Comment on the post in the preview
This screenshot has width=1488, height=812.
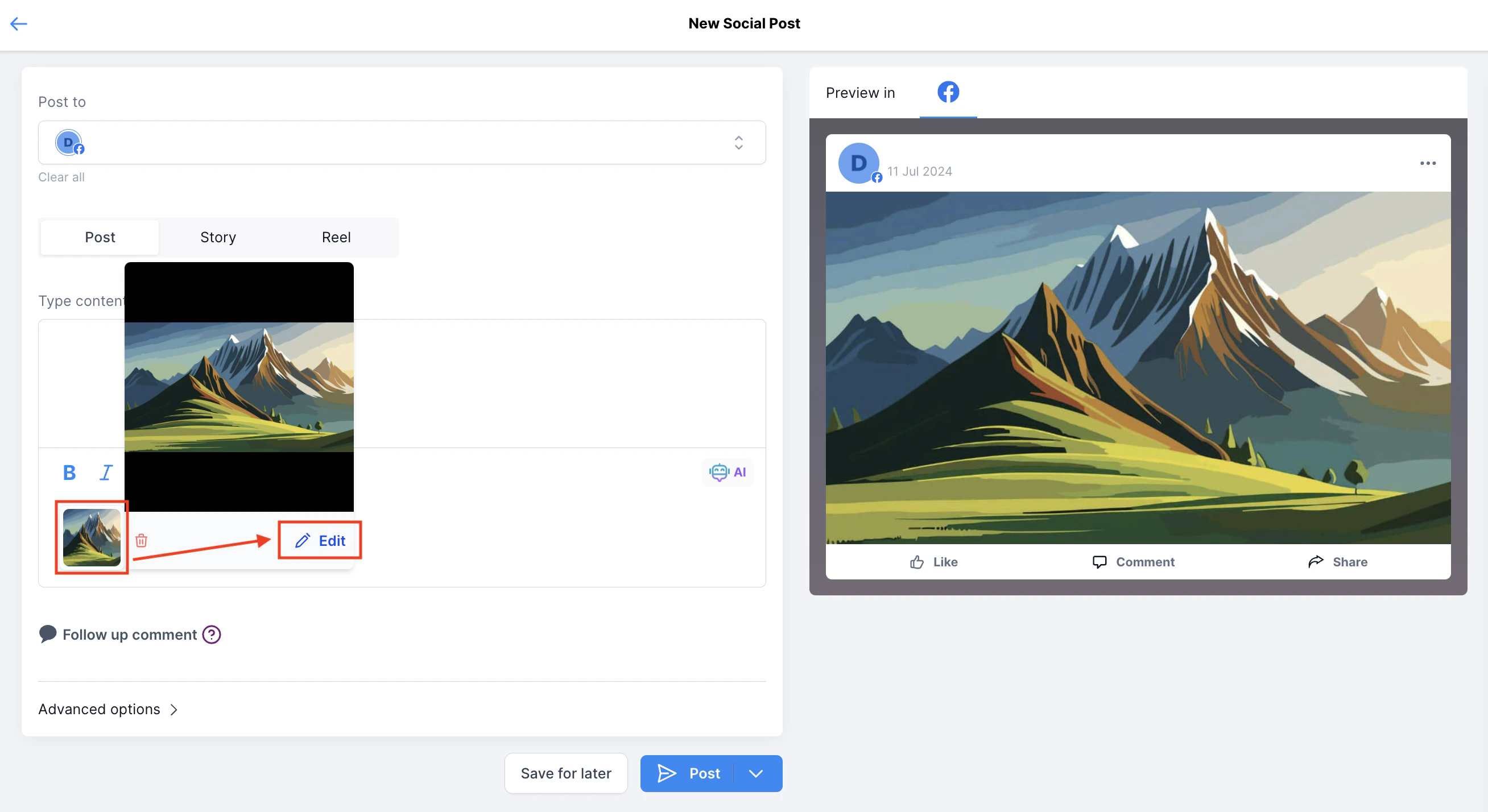[1133, 561]
